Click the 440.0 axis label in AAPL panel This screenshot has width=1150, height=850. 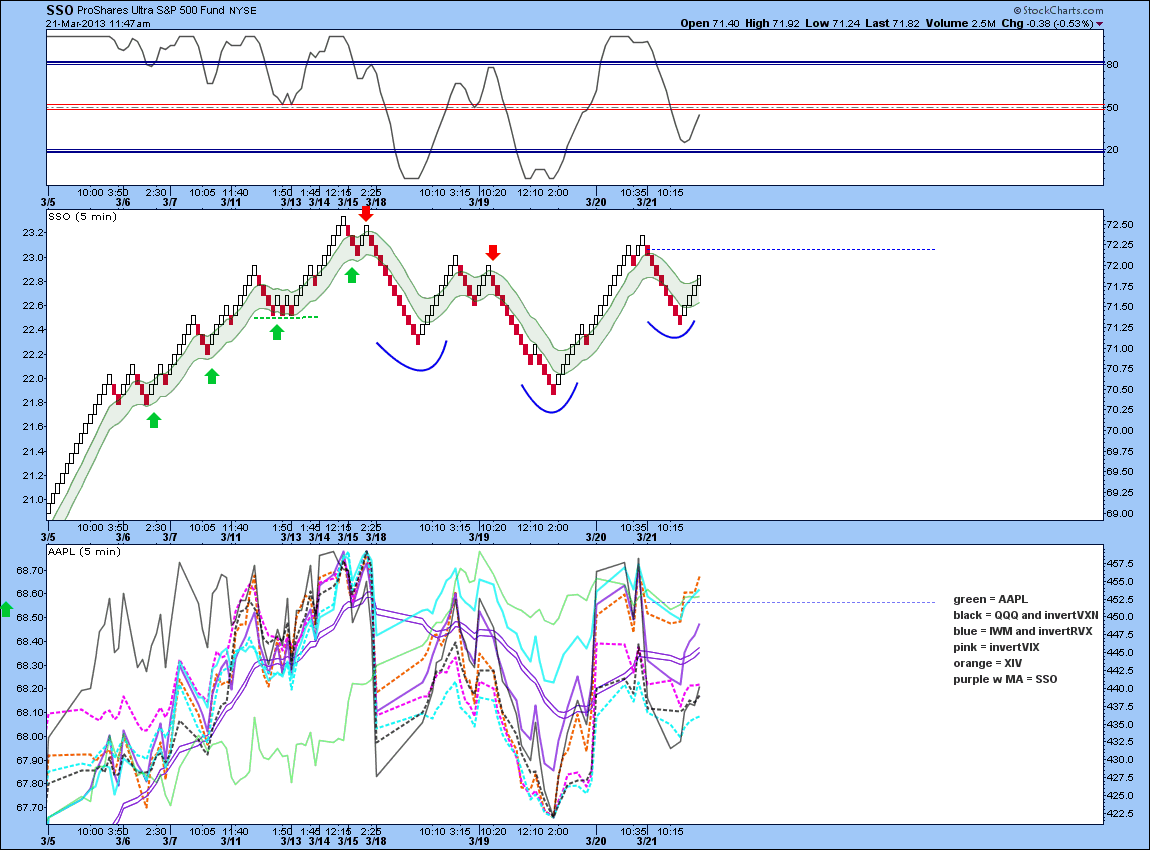click(1119, 689)
